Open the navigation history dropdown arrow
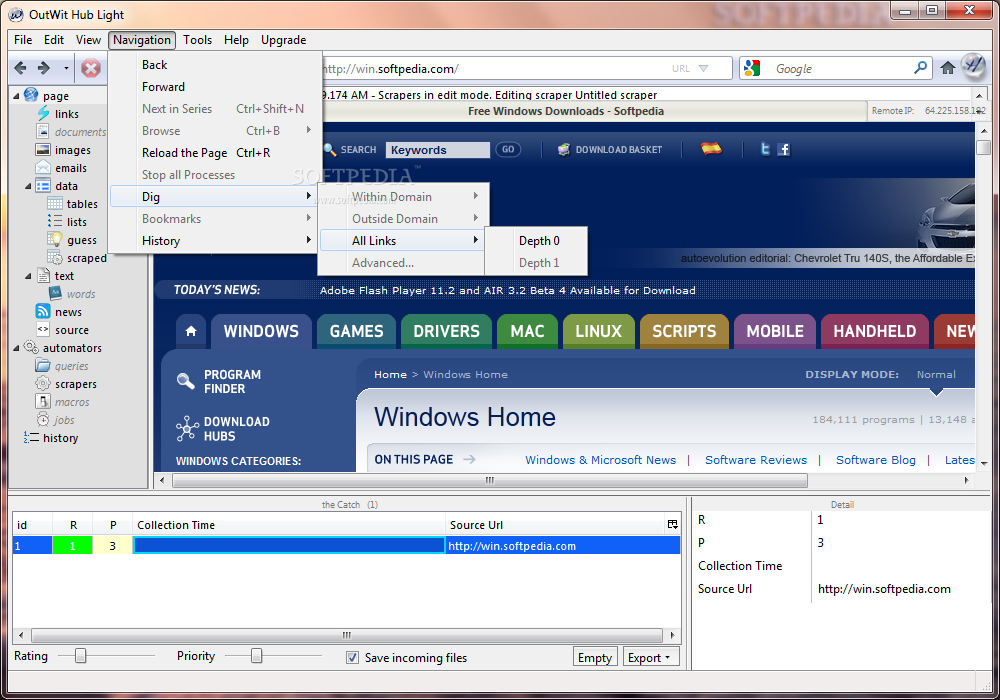1000x700 pixels. (66, 68)
